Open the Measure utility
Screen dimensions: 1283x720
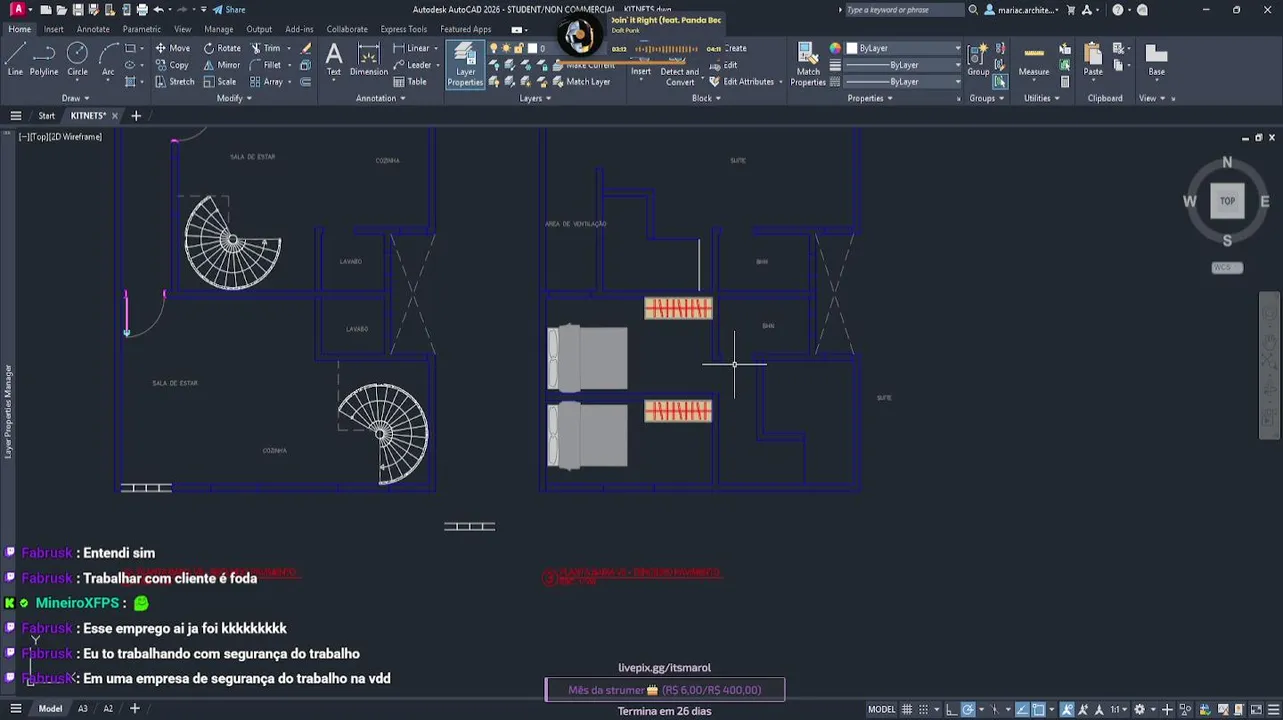1034,59
